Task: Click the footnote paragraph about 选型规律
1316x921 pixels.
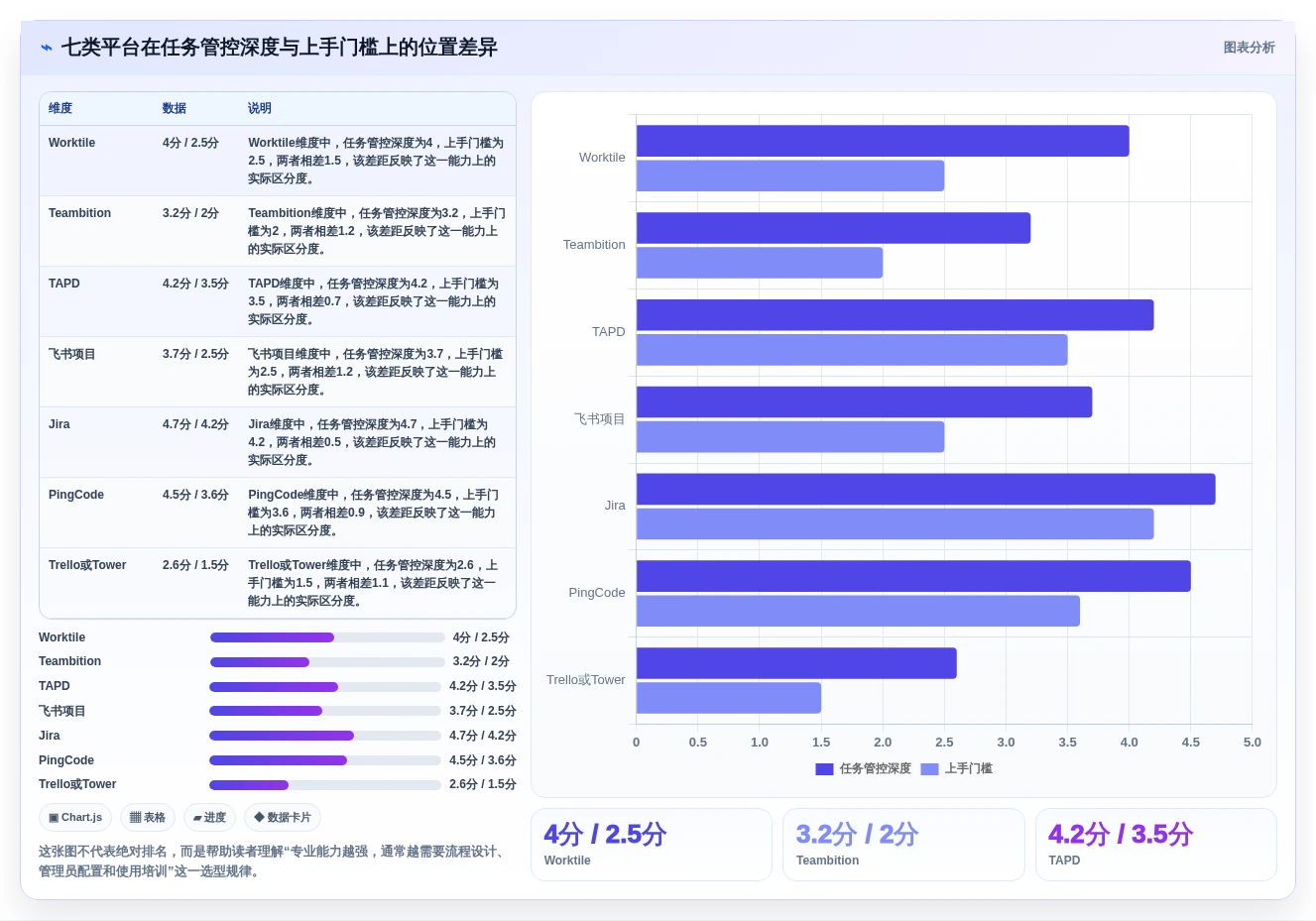Action: pos(275,862)
